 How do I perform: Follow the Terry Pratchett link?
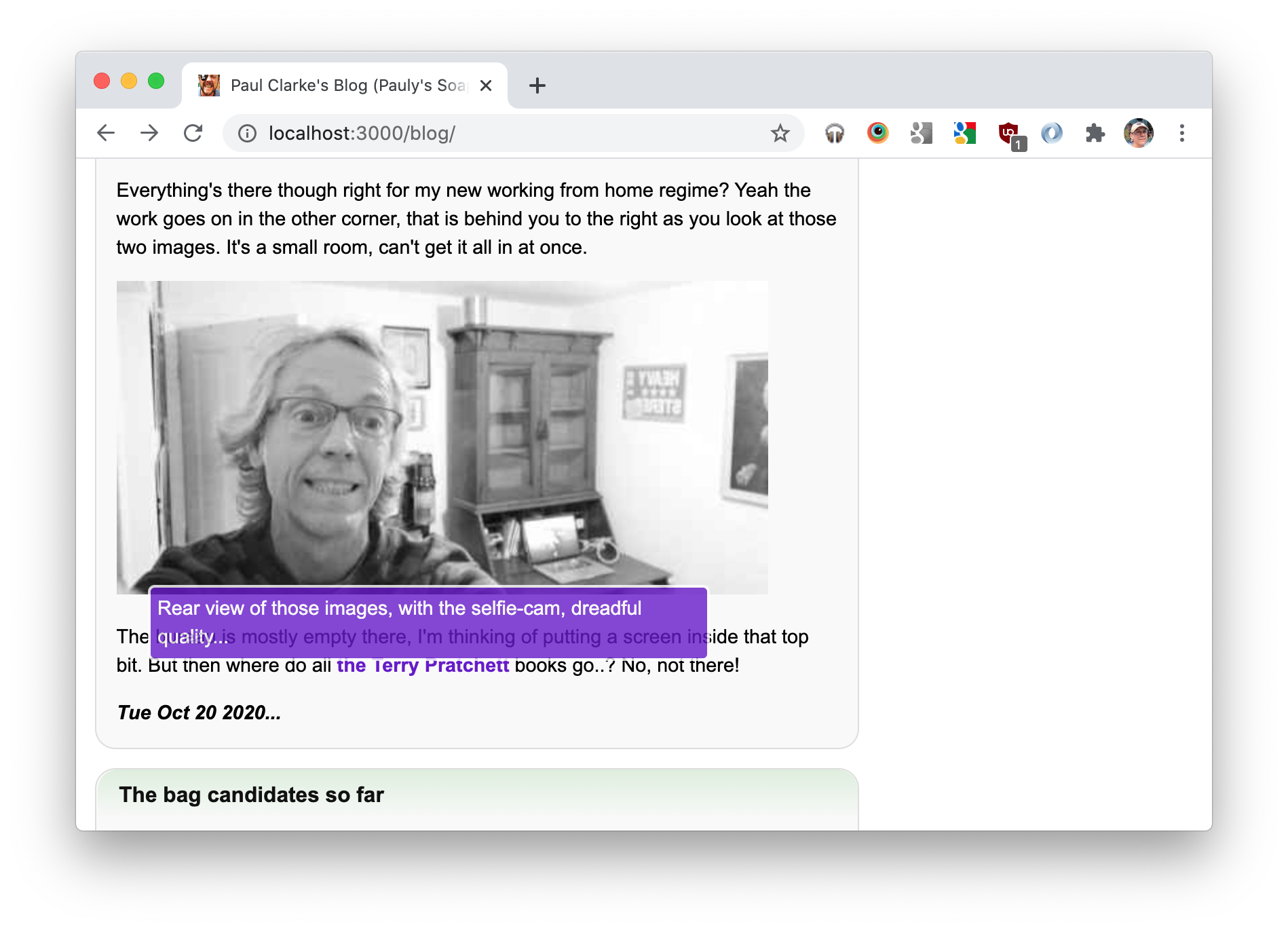pos(423,666)
